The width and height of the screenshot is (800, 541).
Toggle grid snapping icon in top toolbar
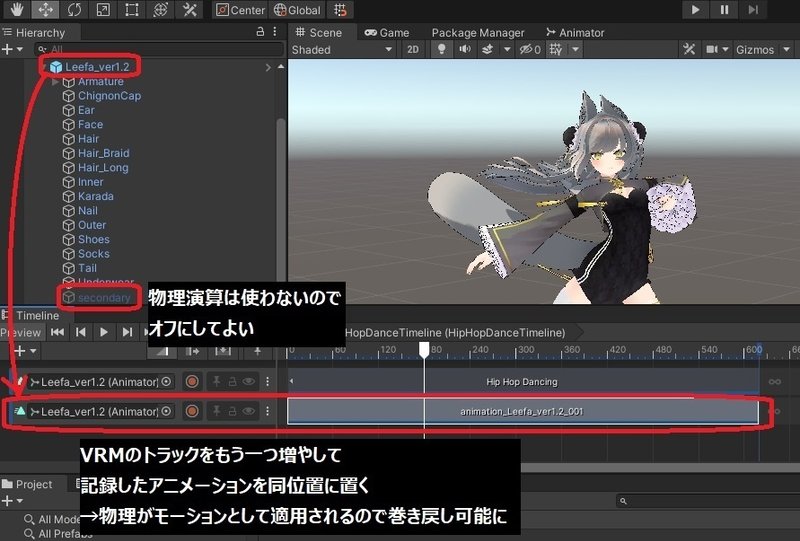click(x=340, y=10)
